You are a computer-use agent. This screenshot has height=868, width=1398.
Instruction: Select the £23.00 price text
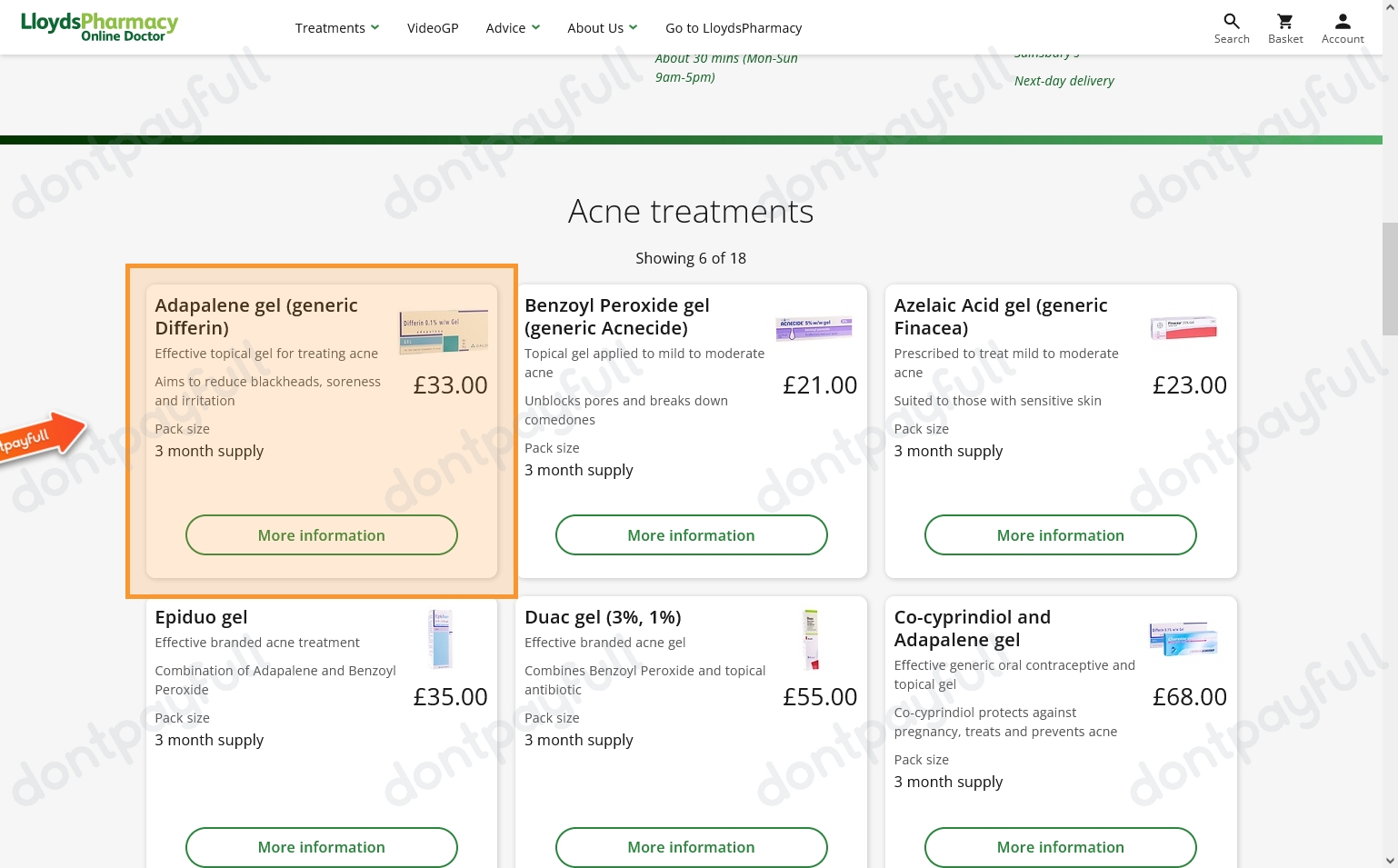point(1190,385)
